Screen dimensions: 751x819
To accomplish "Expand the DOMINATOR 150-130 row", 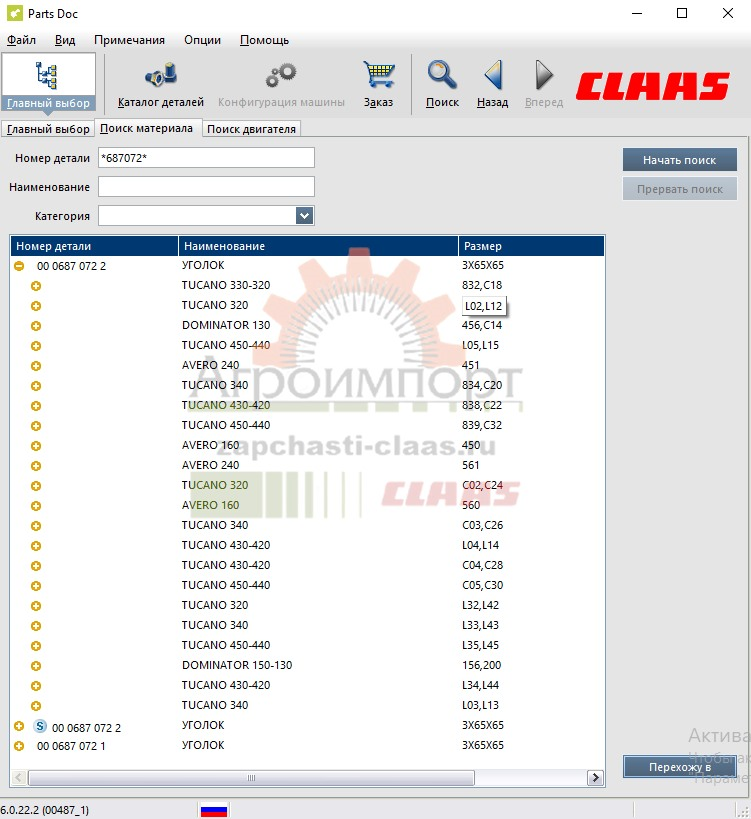I will (36, 666).
